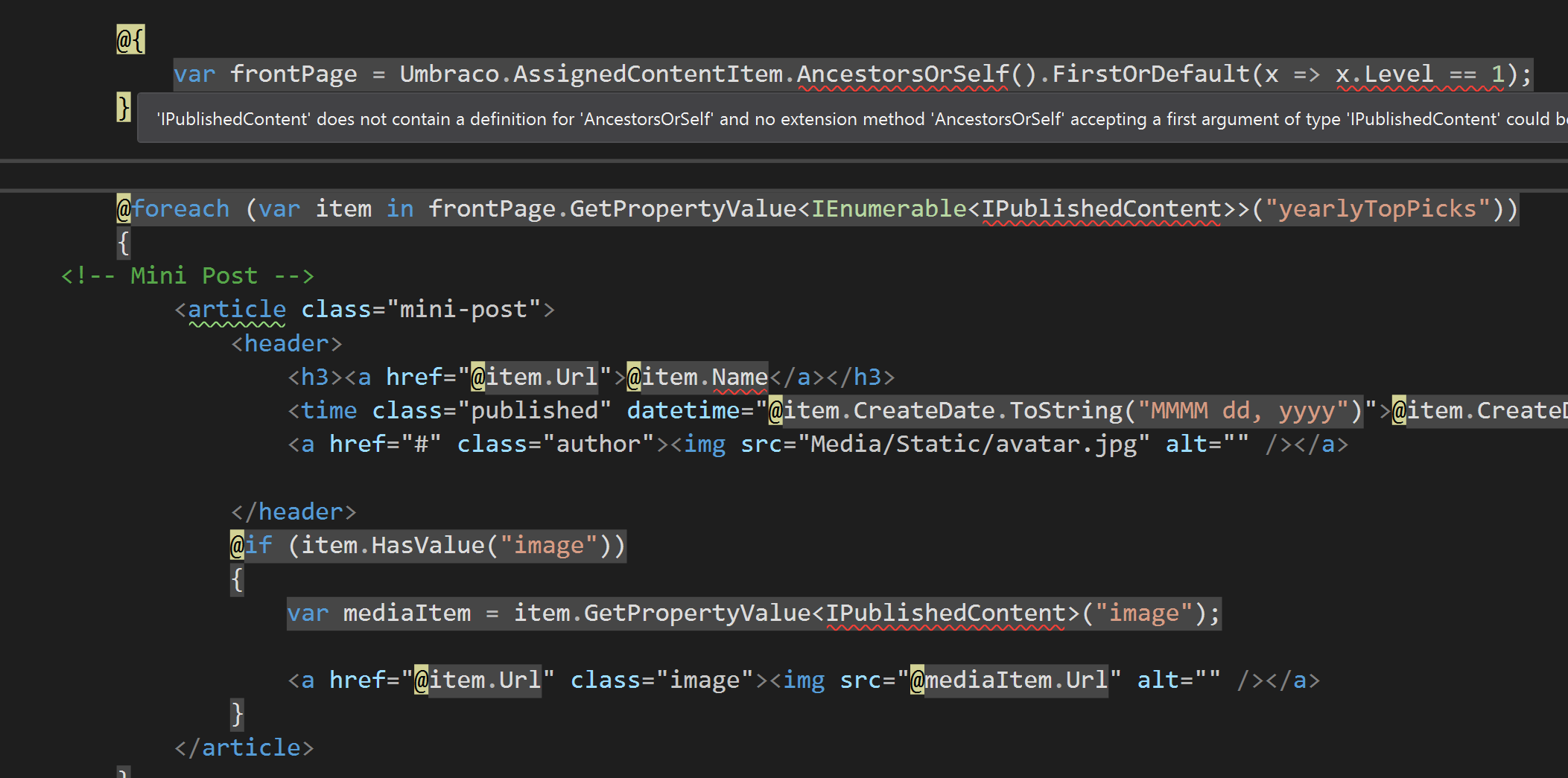Click the mediaItem variable declaration

click(x=407, y=613)
